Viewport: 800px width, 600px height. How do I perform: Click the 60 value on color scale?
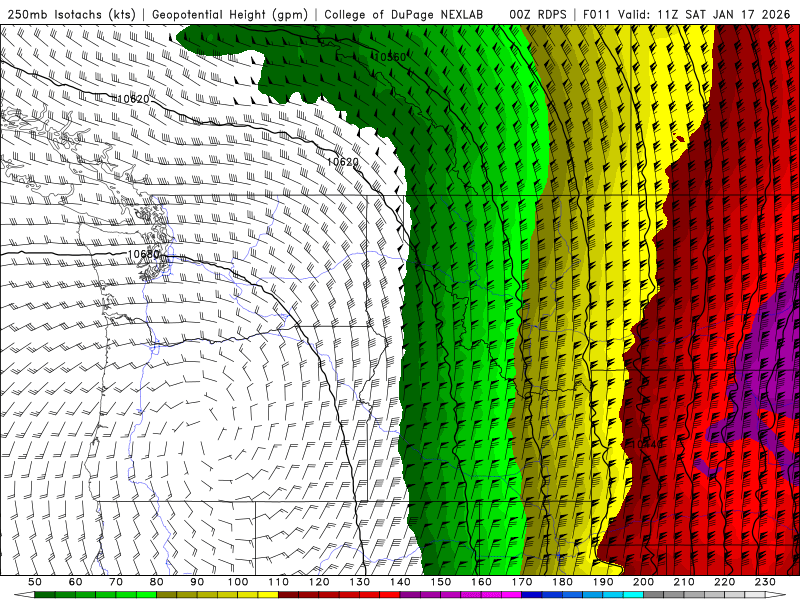pyautogui.click(x=75, y=582)
